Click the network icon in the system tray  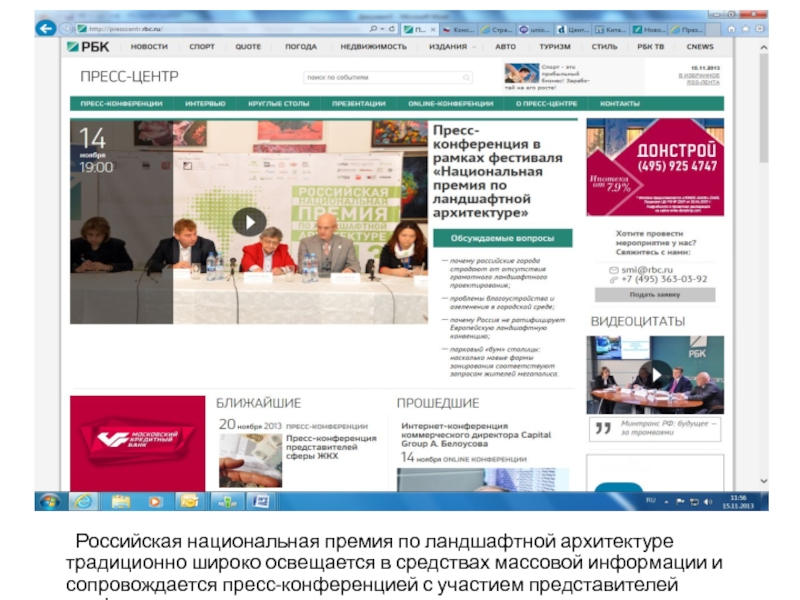(x=694, y=502)
